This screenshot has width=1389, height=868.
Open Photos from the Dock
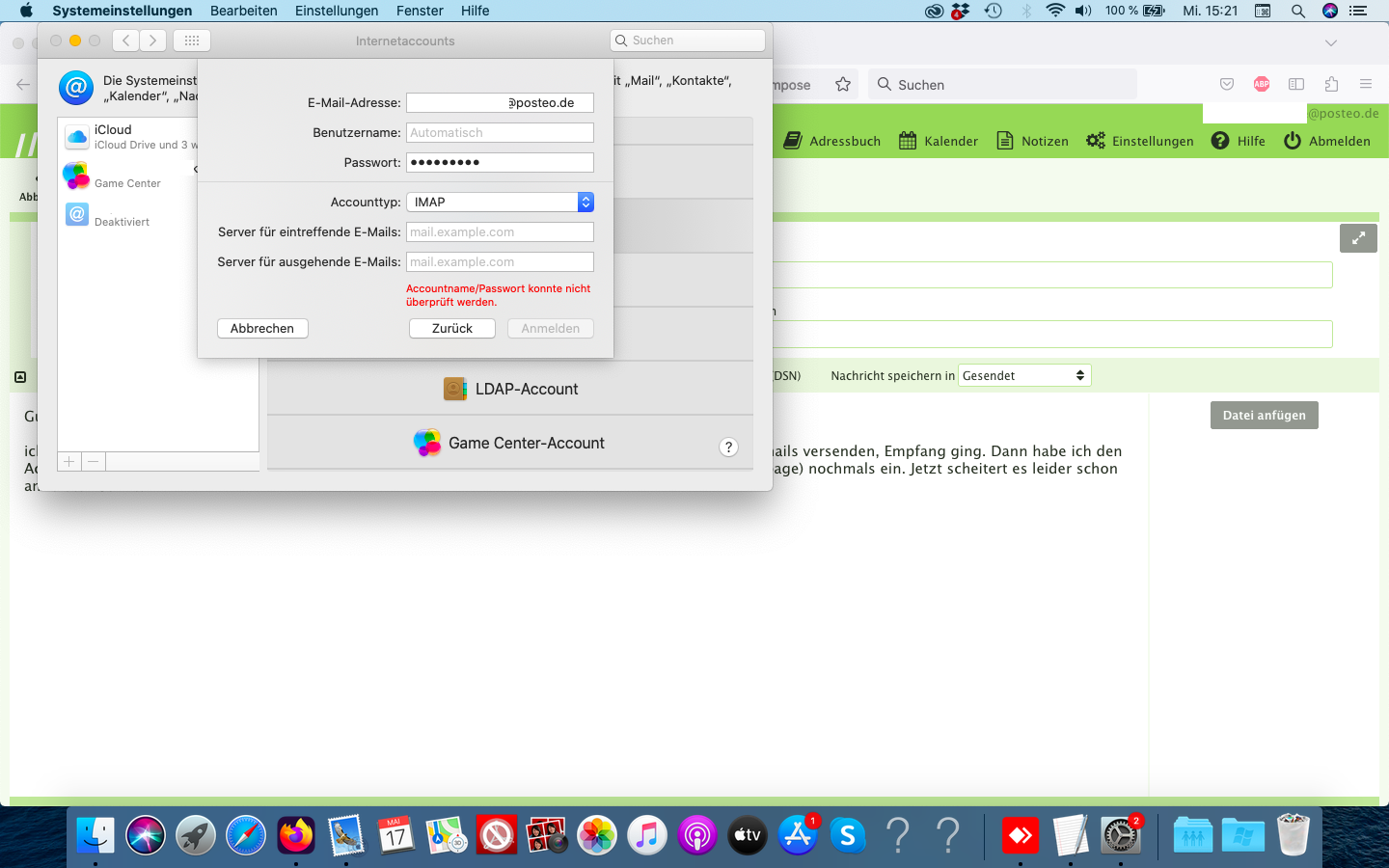(x=597, y=835)
